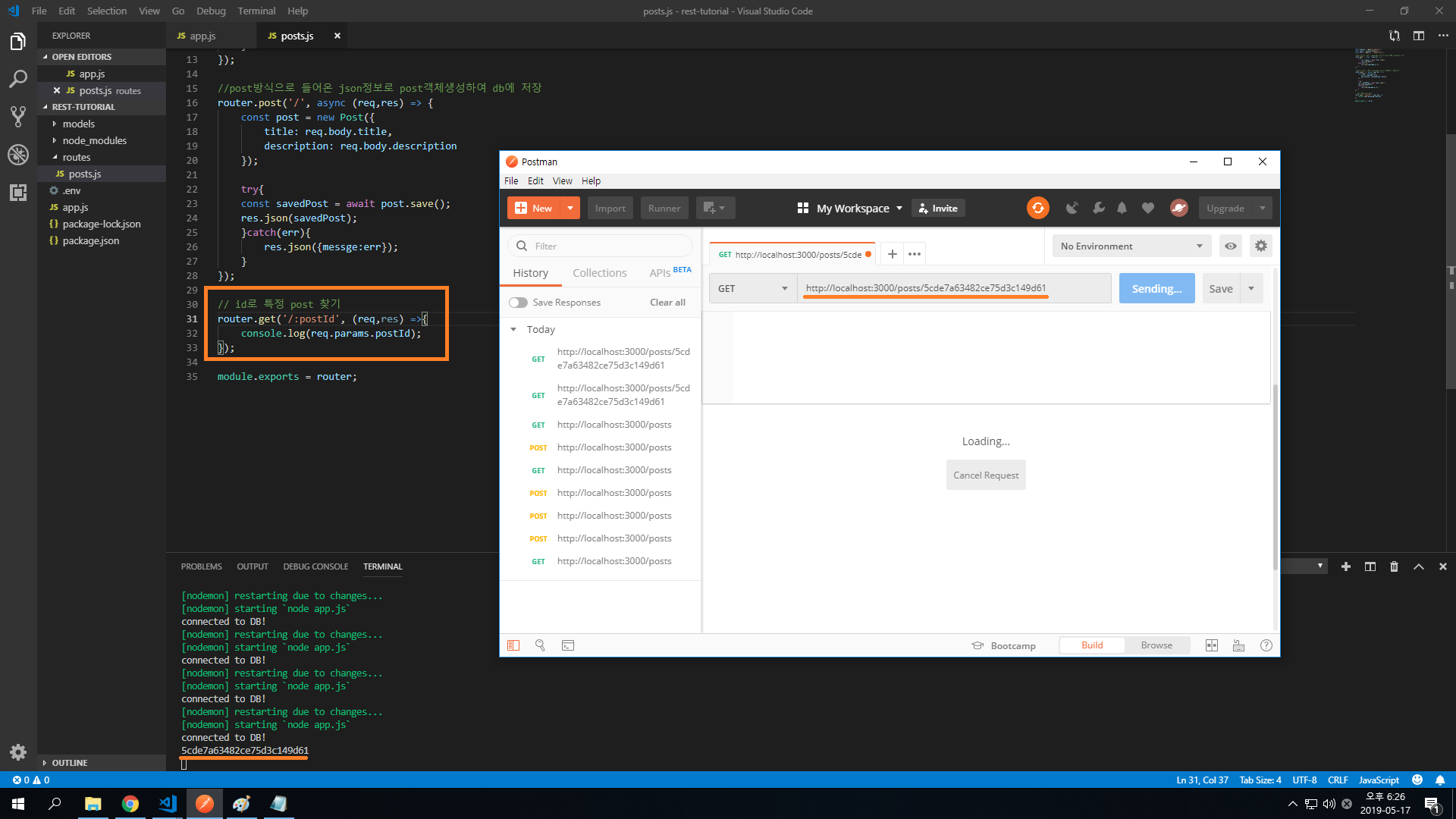
Task: Open the Collections tab in Postman
Action: click(599, 273)
